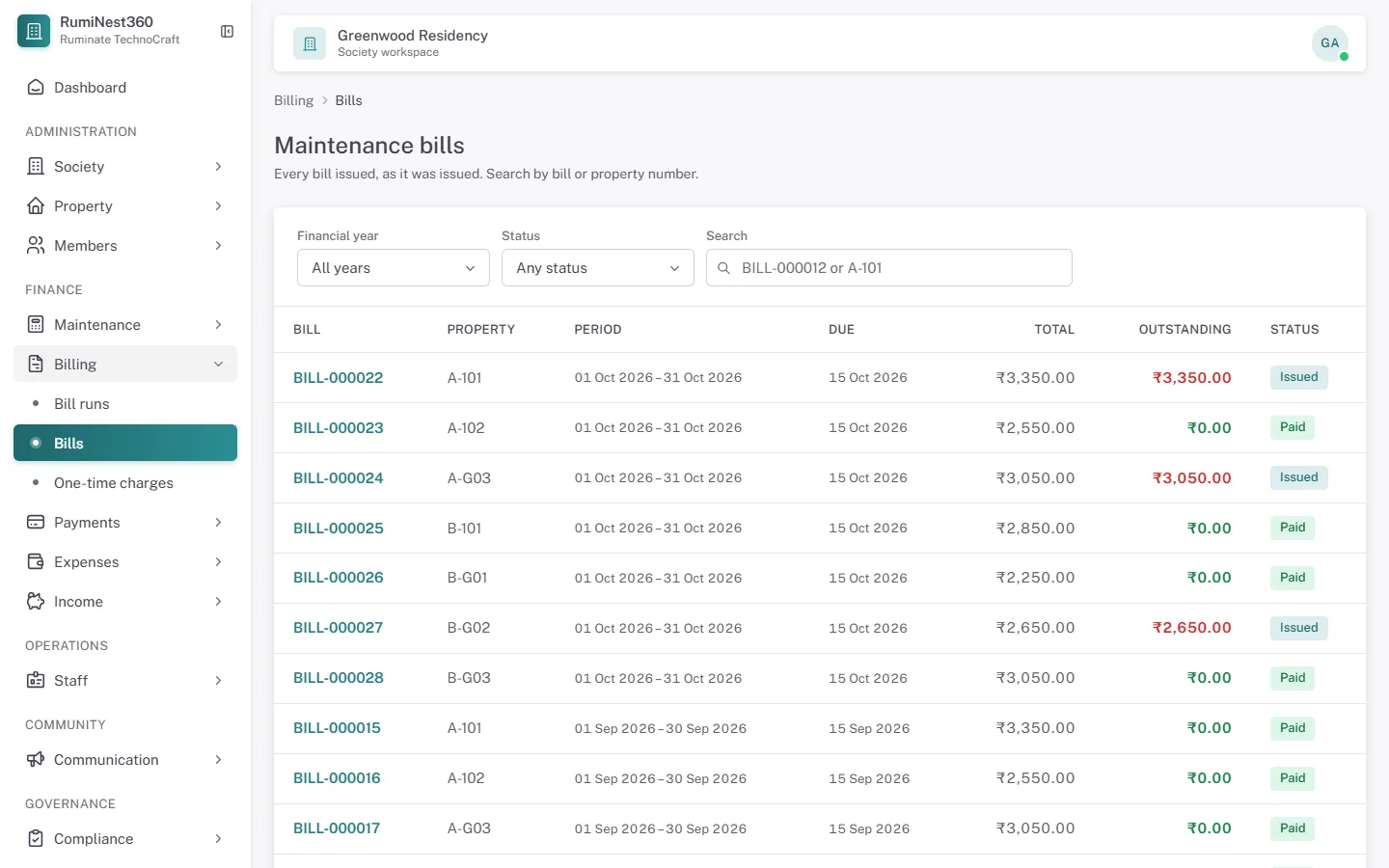The width and height of the screenshot is (1389, 868).
Task: Click the Maintenance calculator icon
Action: 36,325
